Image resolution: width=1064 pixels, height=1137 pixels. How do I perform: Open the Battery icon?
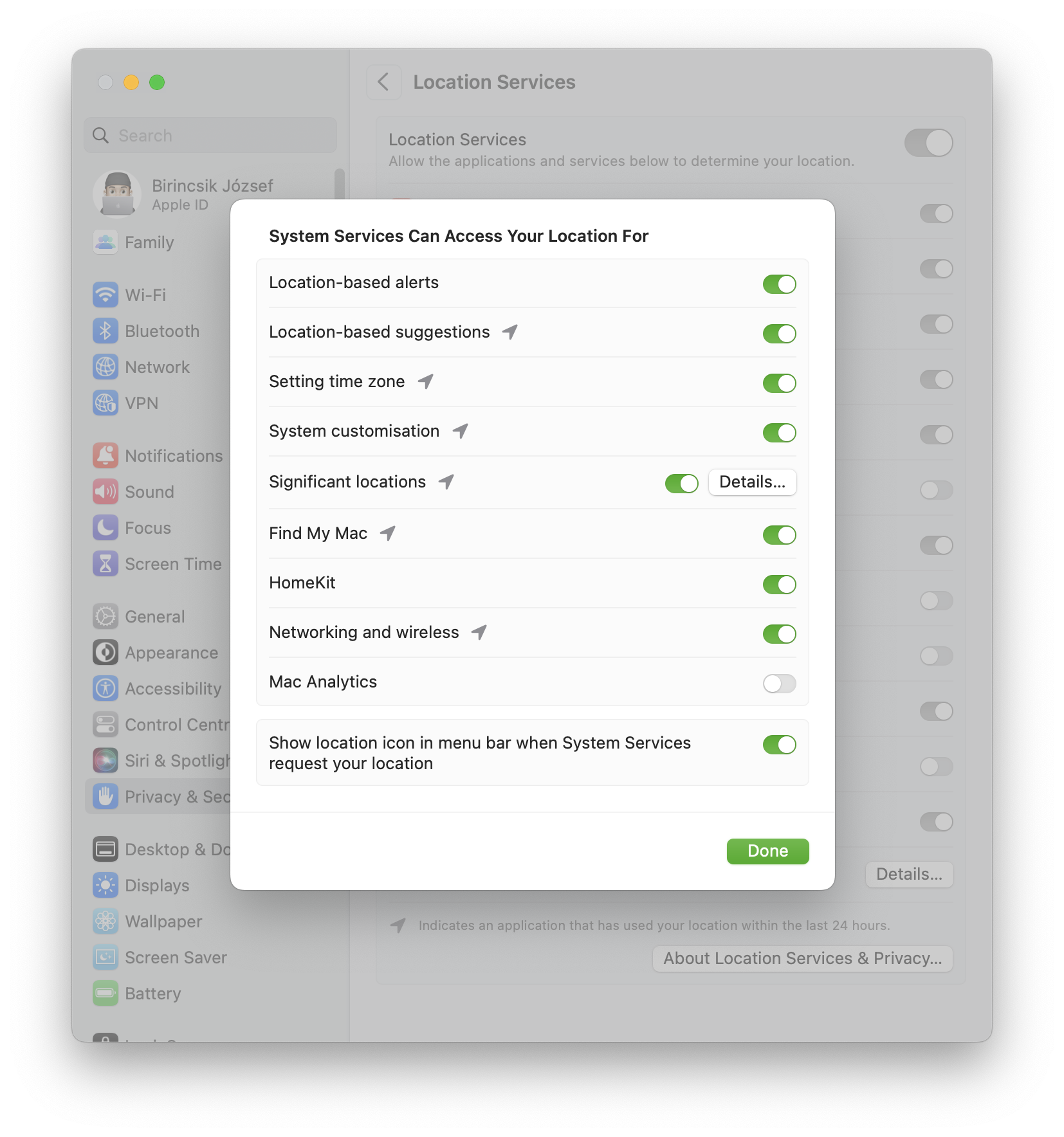tap(105, 994)
